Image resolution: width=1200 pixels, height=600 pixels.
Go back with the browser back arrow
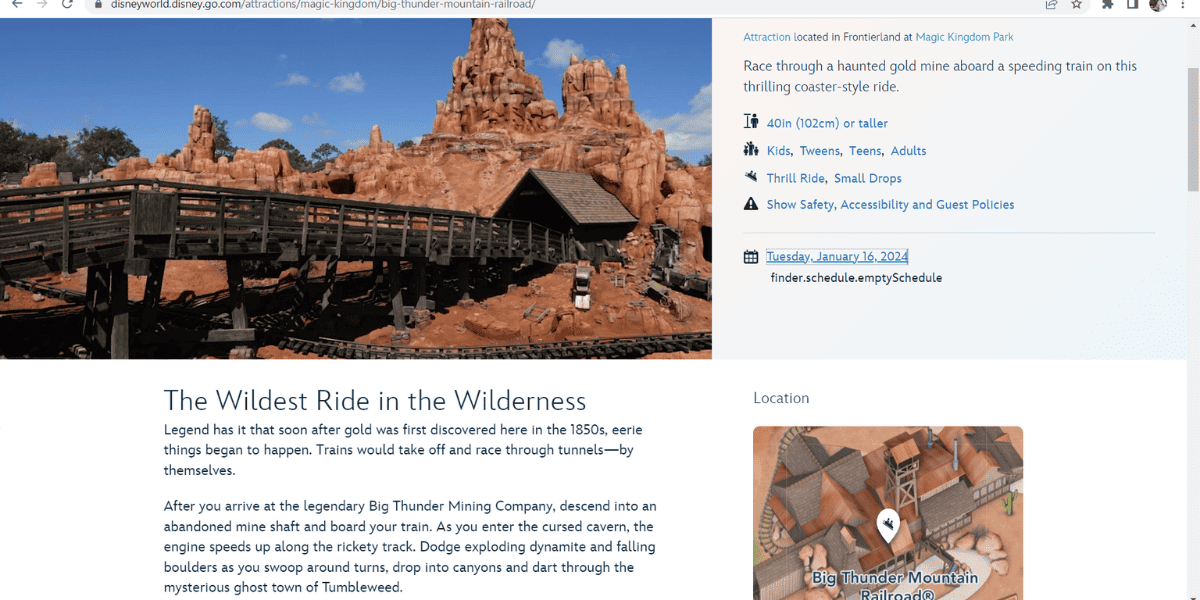pos(17,5)
